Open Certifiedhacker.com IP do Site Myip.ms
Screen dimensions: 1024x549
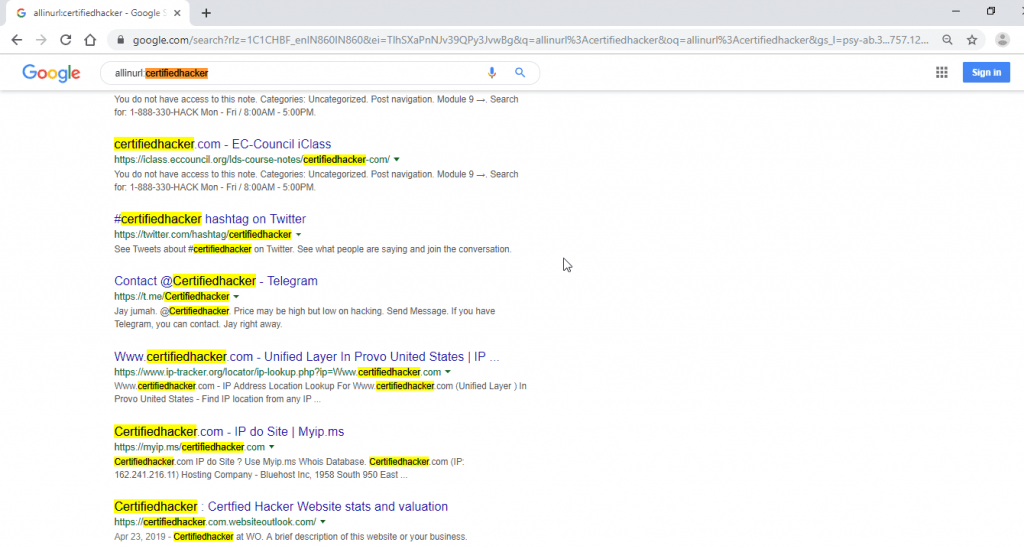(229, 431)
